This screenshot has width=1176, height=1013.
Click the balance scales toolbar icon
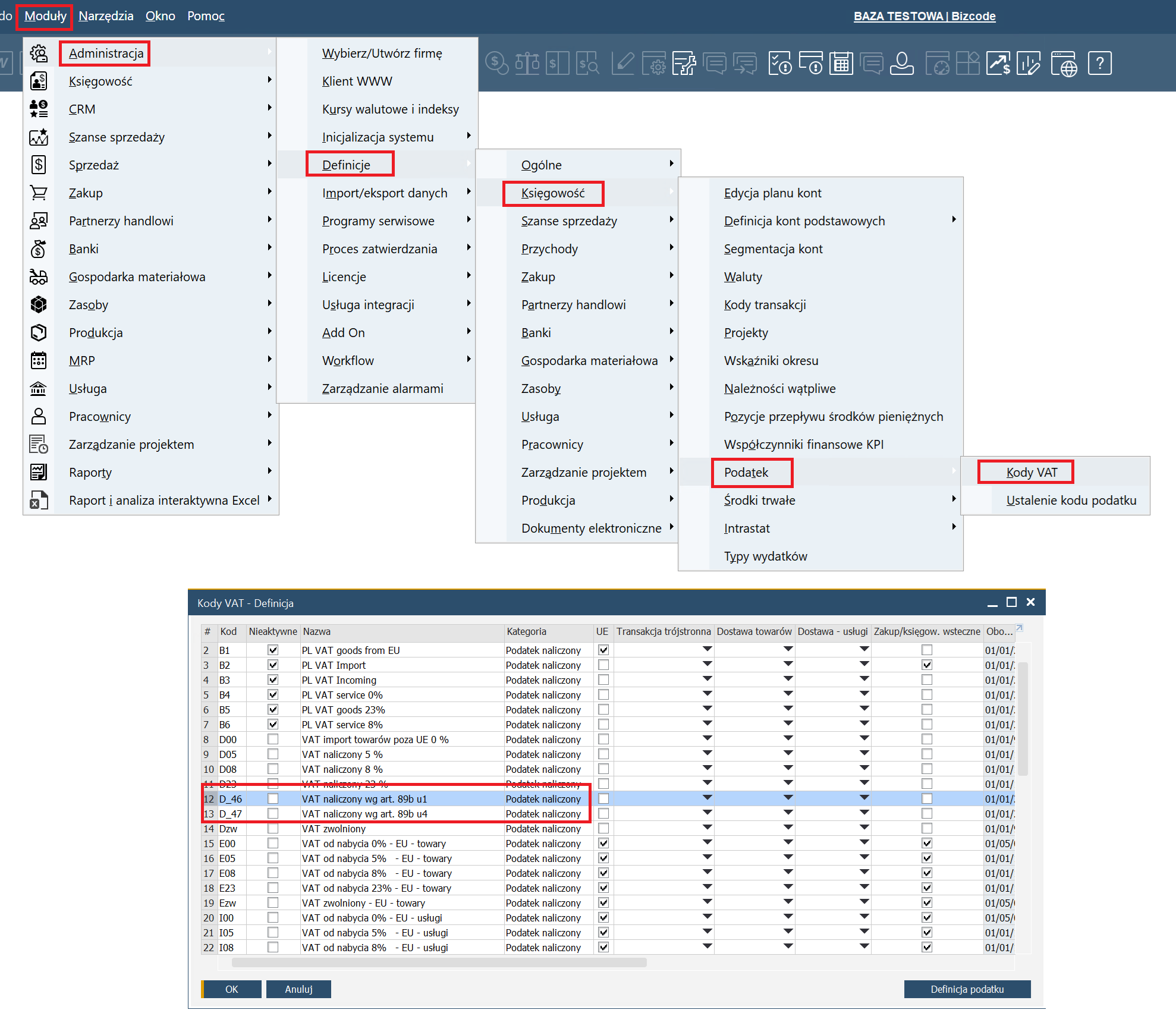pos(527,63)
